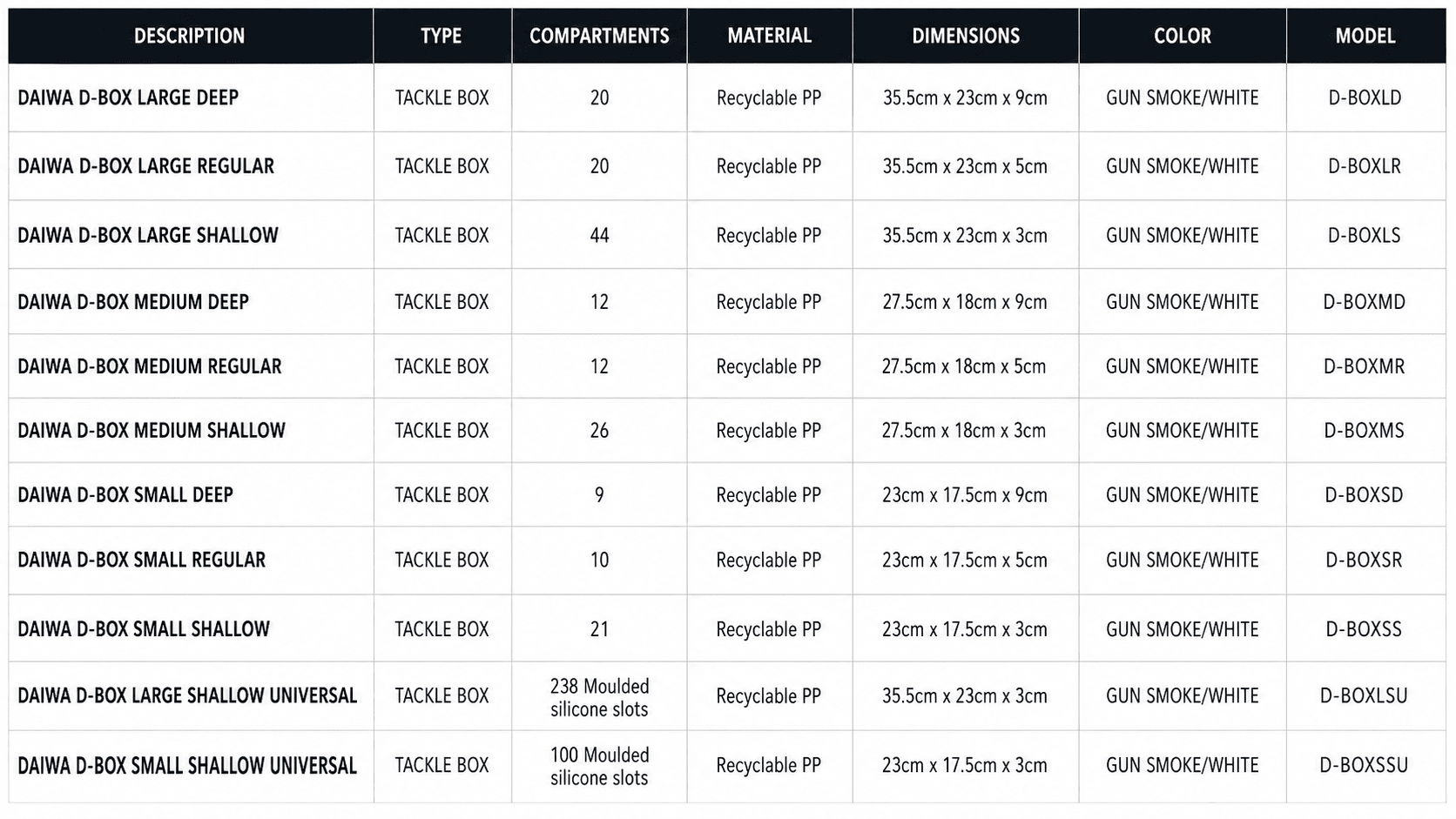
Task: Select dimensions 27.5cm x 18cm x 5cm
Action: [x=964, y=366]
